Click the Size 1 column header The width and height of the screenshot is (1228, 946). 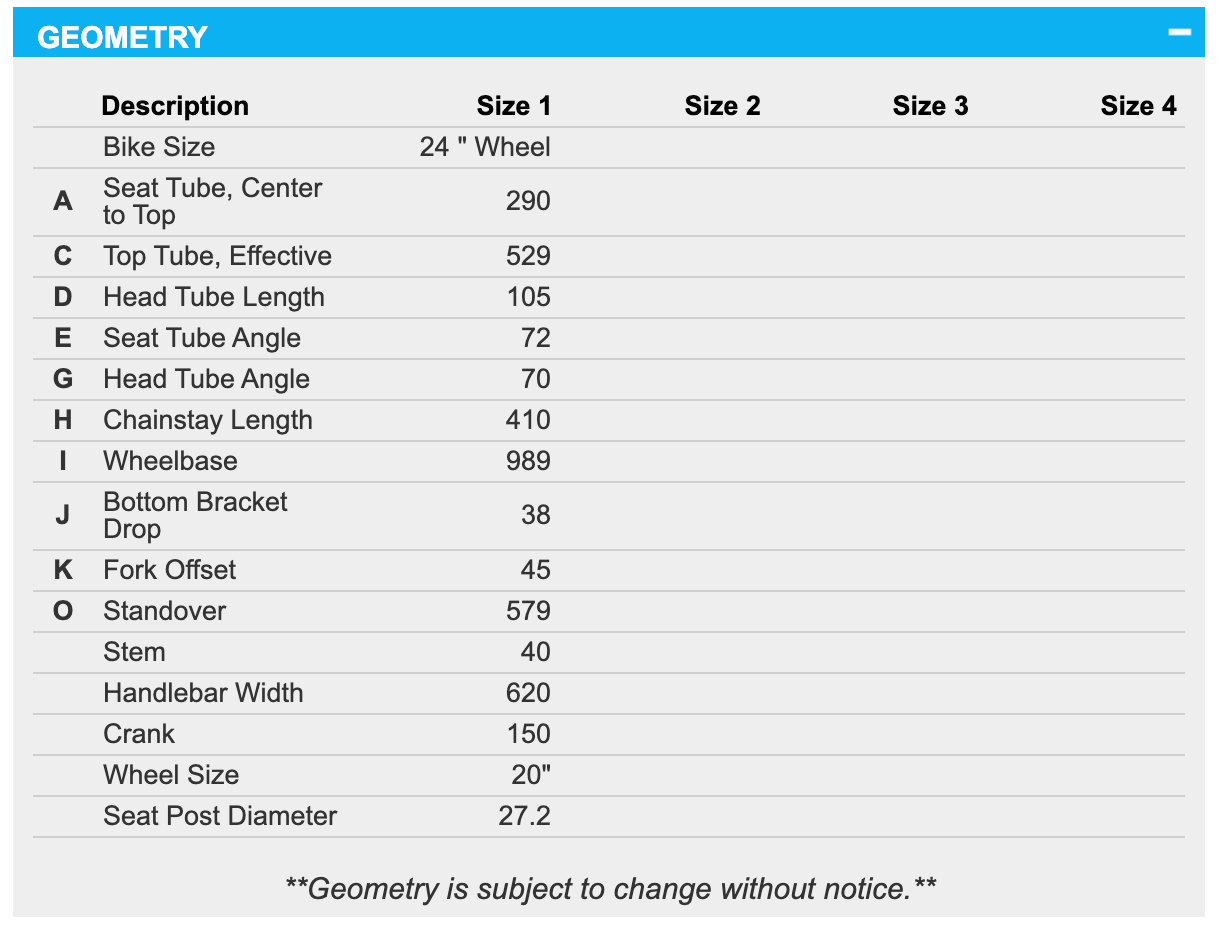click(513, 106)
